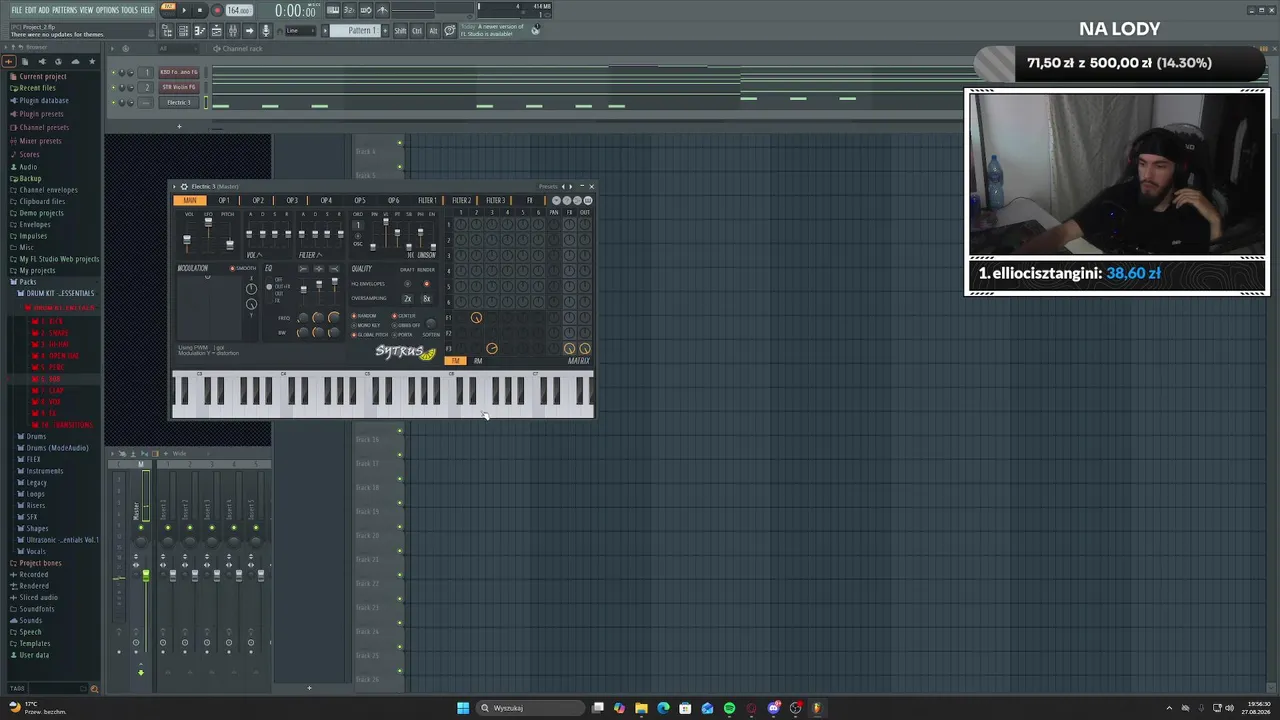Switch to the OP 1 tab in Sytrus
Screen dimensions: 1280x720
coord(224,201)
